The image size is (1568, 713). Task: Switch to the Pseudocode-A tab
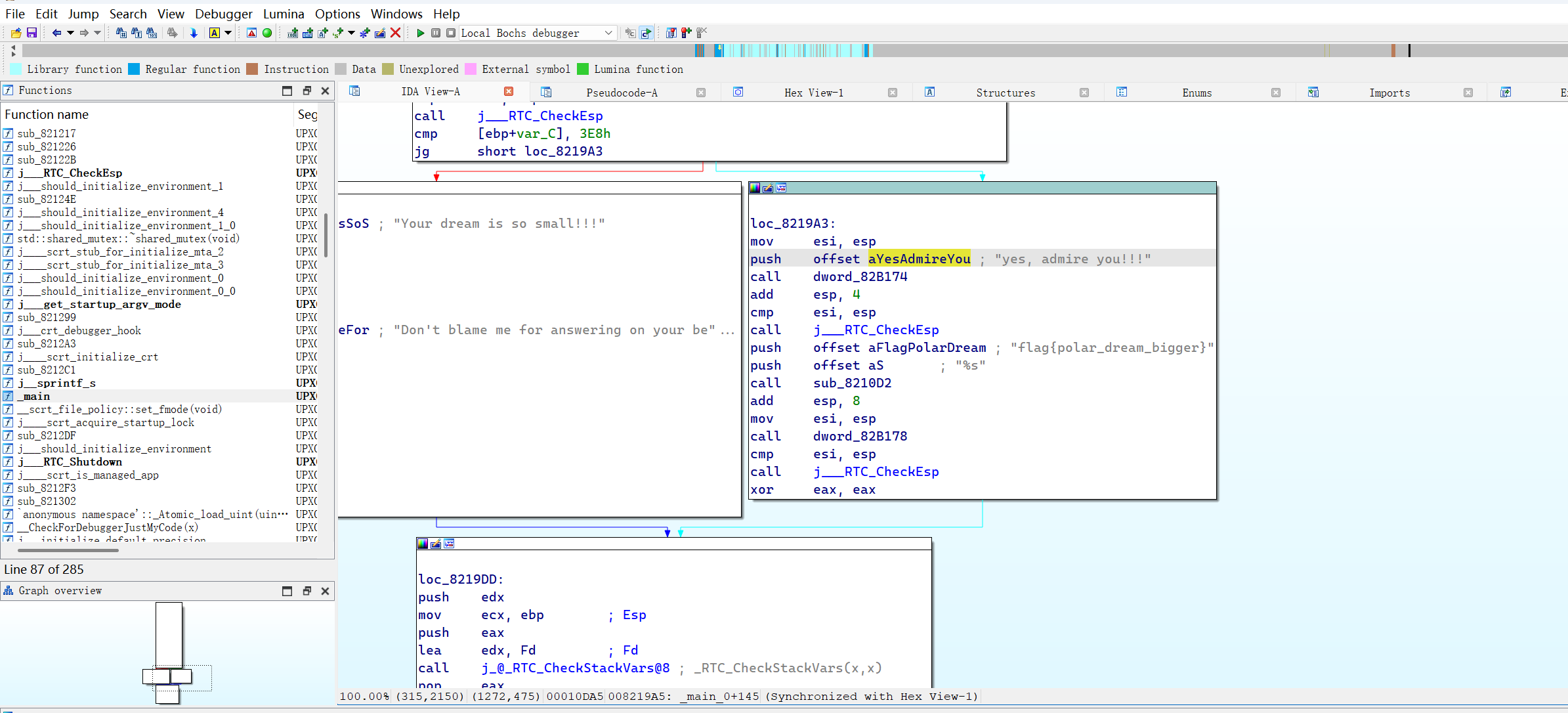[622, 93]
